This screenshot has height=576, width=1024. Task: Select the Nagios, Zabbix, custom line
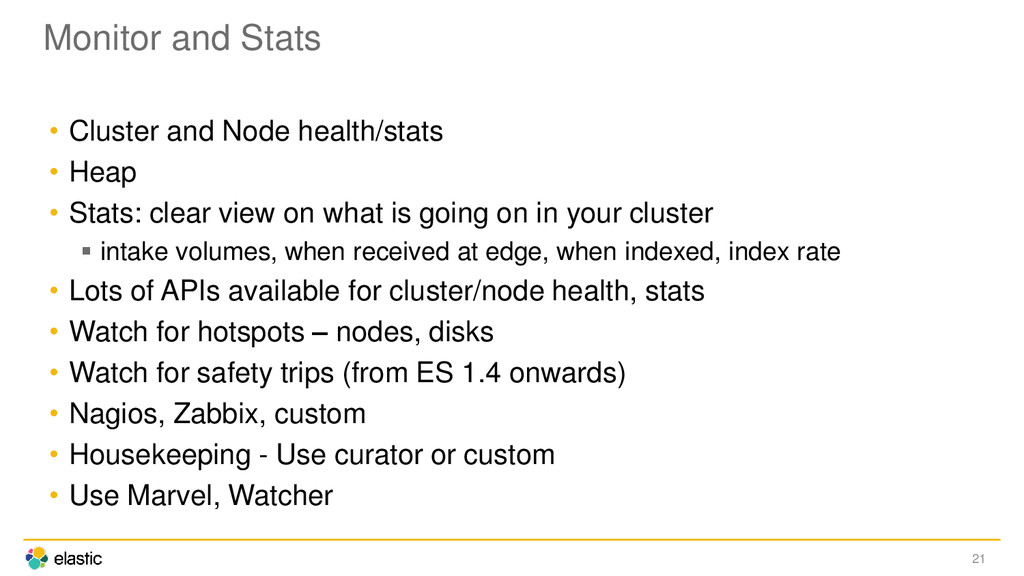point(217,414)
